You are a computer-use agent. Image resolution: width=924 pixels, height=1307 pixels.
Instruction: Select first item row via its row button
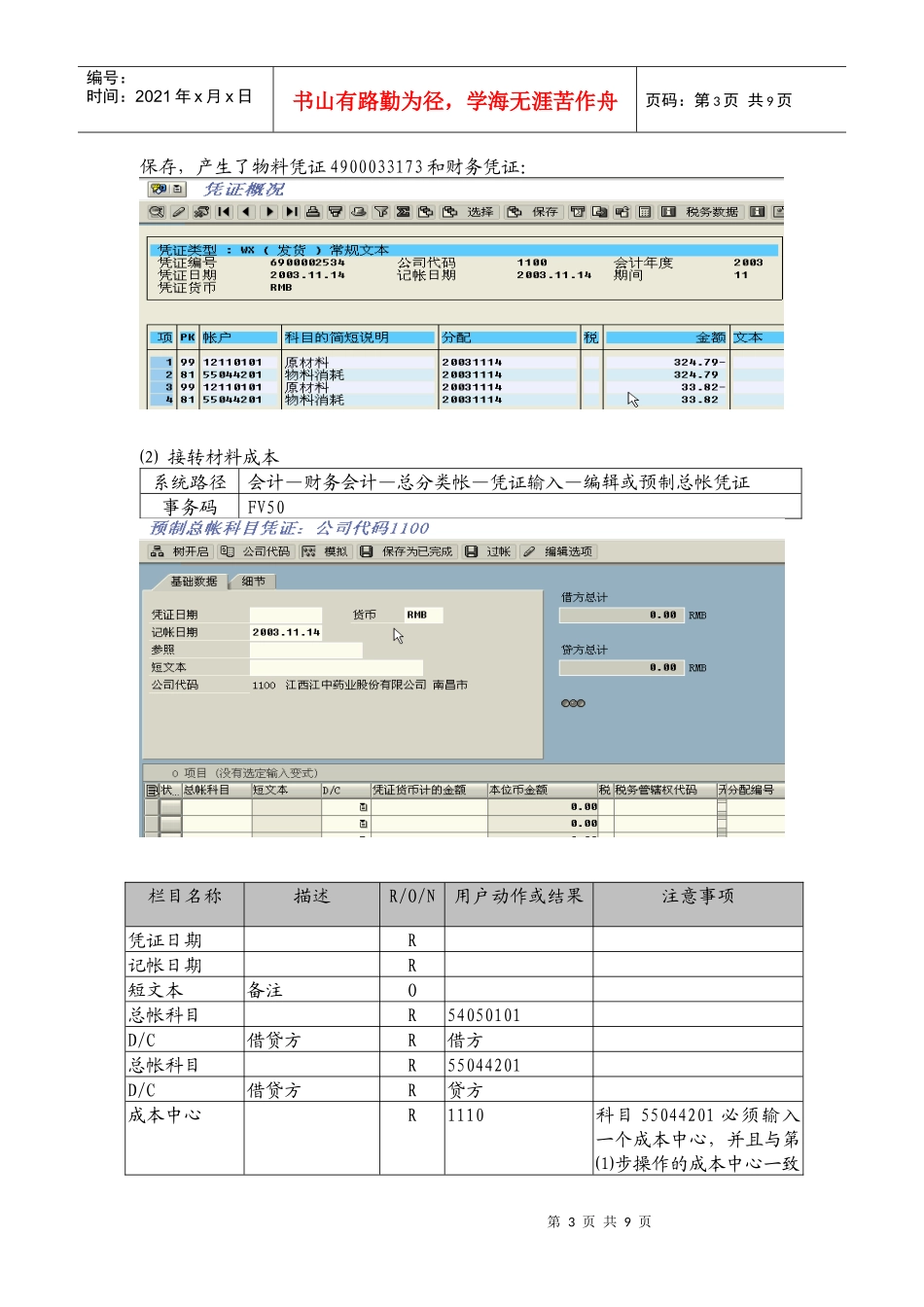click(x=170, y=807)
